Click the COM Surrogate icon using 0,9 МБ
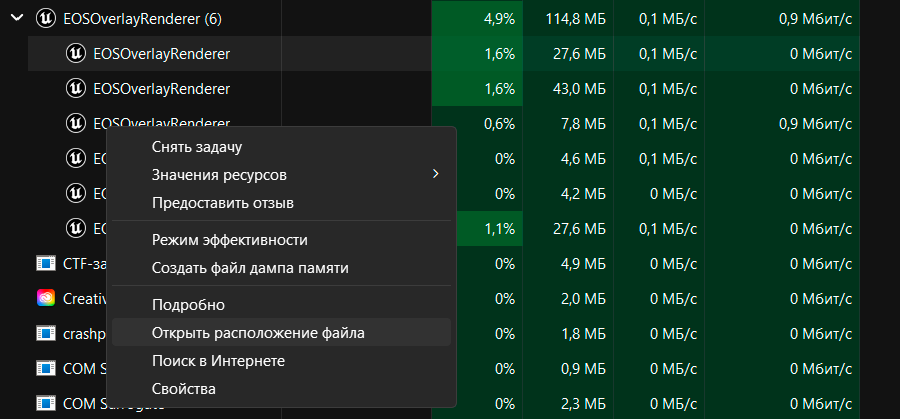This screenshot has width=900, height=419. pyautogui.click(x=45, y=368)
